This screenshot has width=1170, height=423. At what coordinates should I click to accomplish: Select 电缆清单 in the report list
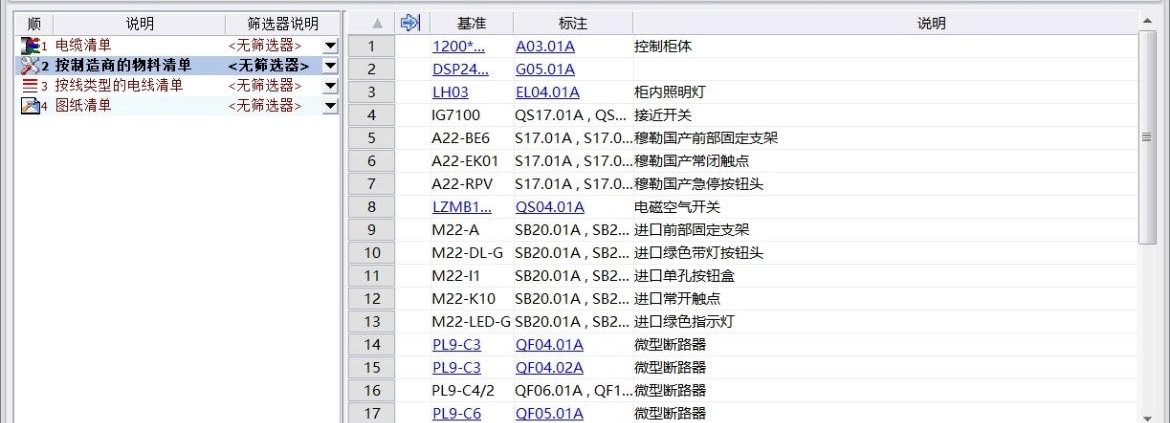pyautogui.click(x=83, y=46)
